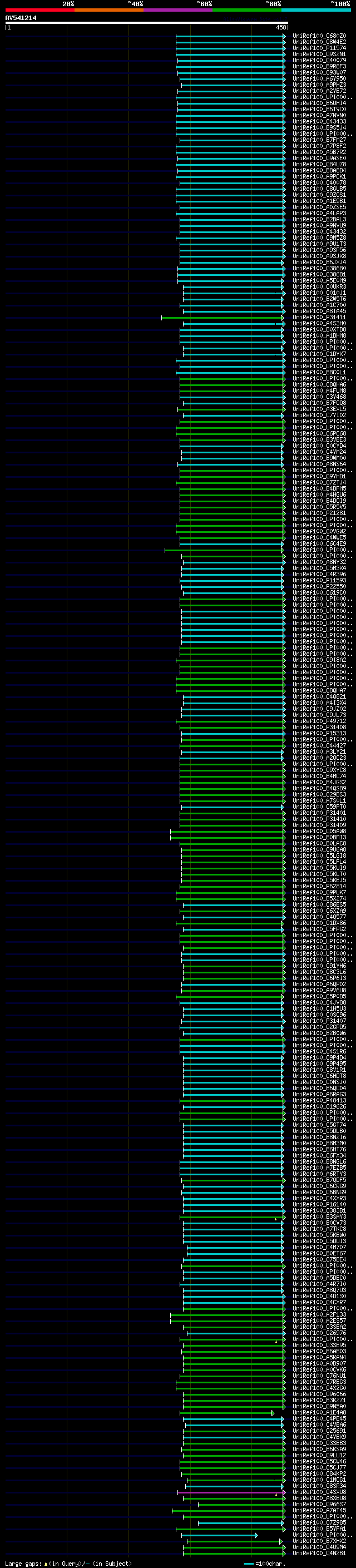Select the UniRef100_A1E9B1 label
The image size is (356, 1568).
(319, 201)
